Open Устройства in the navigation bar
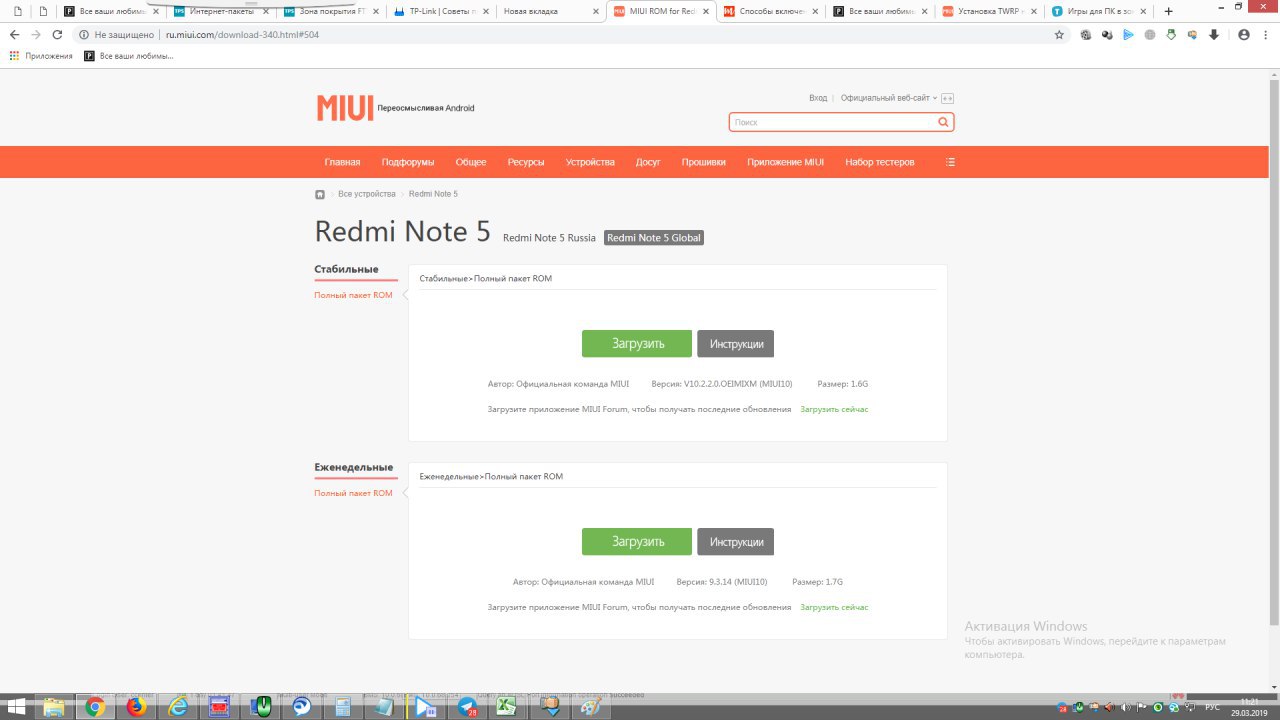Screen dimensions: 1280x720 tap(590, 162)
